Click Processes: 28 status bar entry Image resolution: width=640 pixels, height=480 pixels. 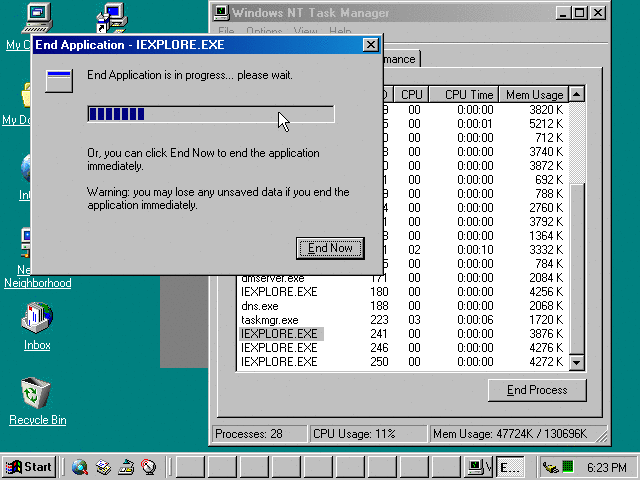(x=259, y=433)
